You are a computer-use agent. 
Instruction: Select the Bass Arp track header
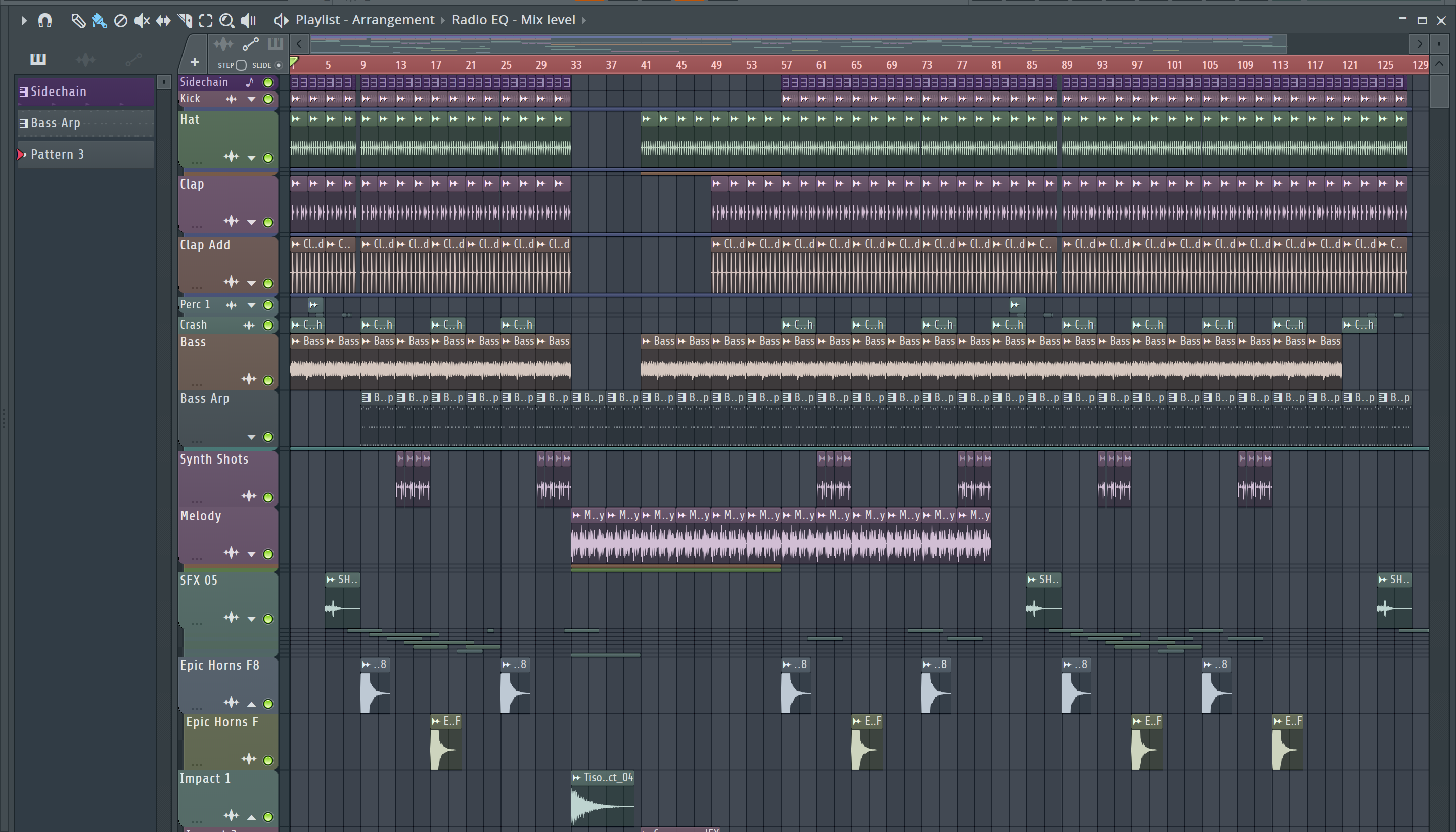(x=228, y=419)
